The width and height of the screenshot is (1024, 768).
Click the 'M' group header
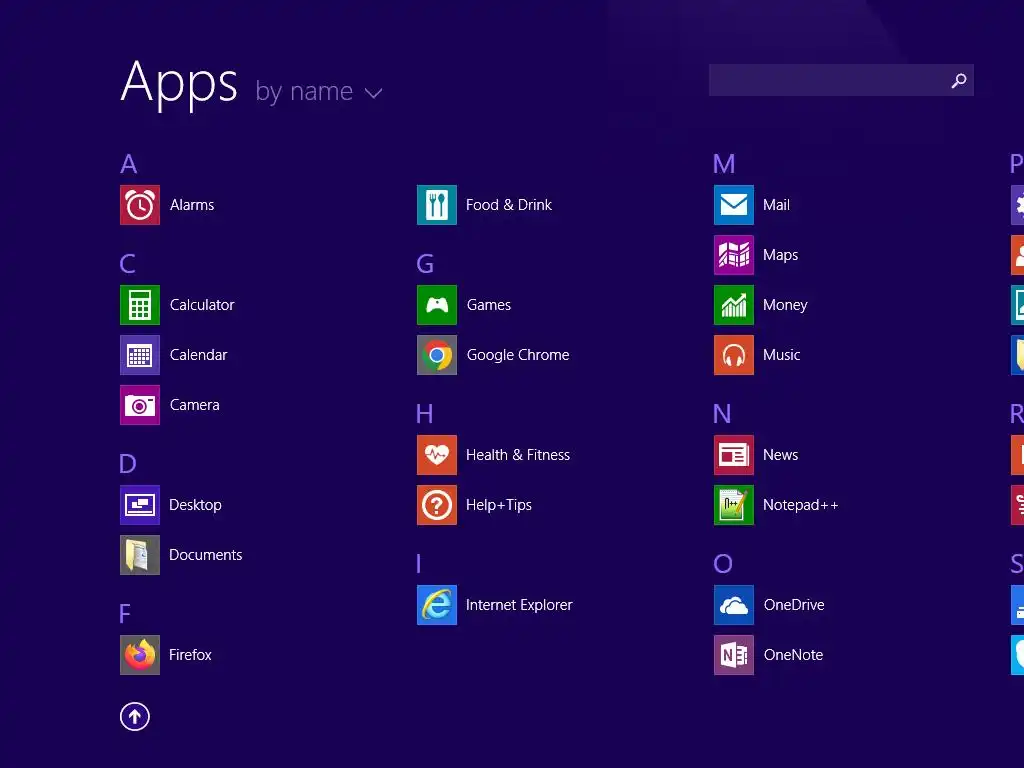(x=724, y=163)
